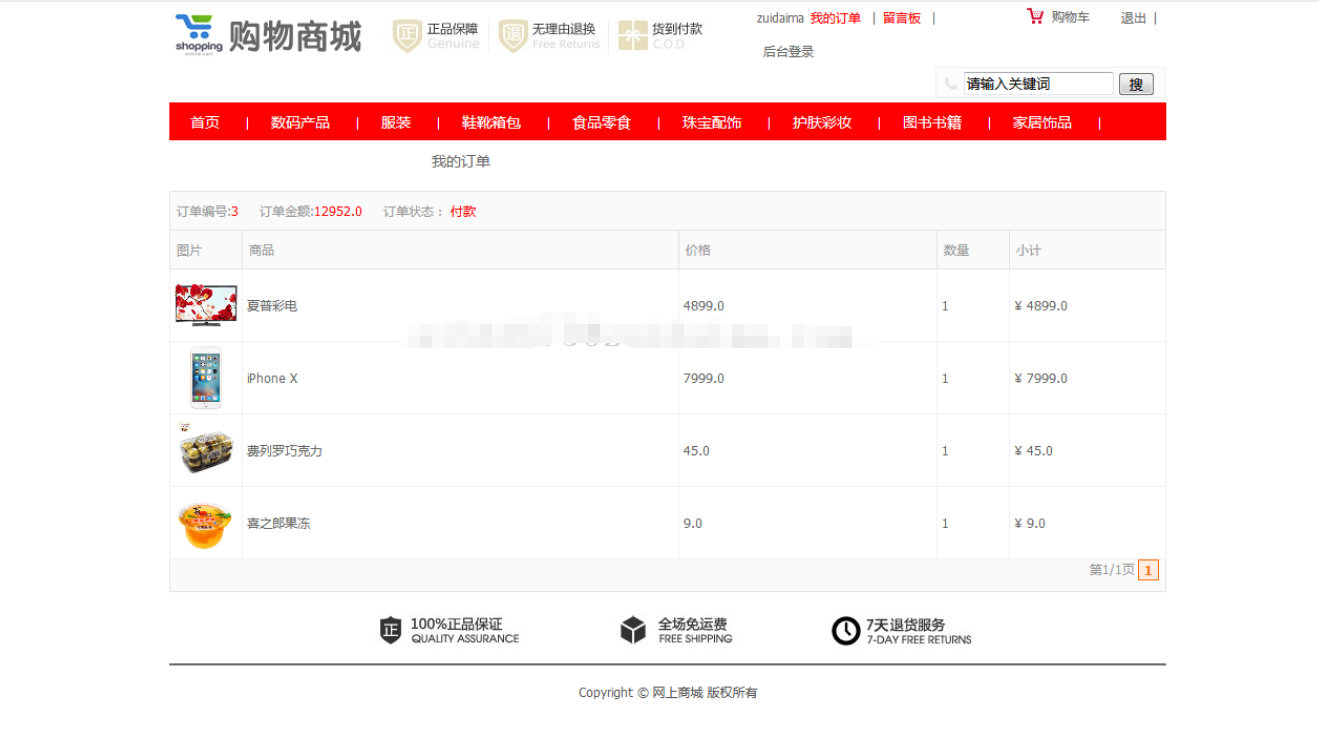1319x729 pixels.
Task: Open the 服装 category
Action: pyautogui.click(x=396, y=122)
